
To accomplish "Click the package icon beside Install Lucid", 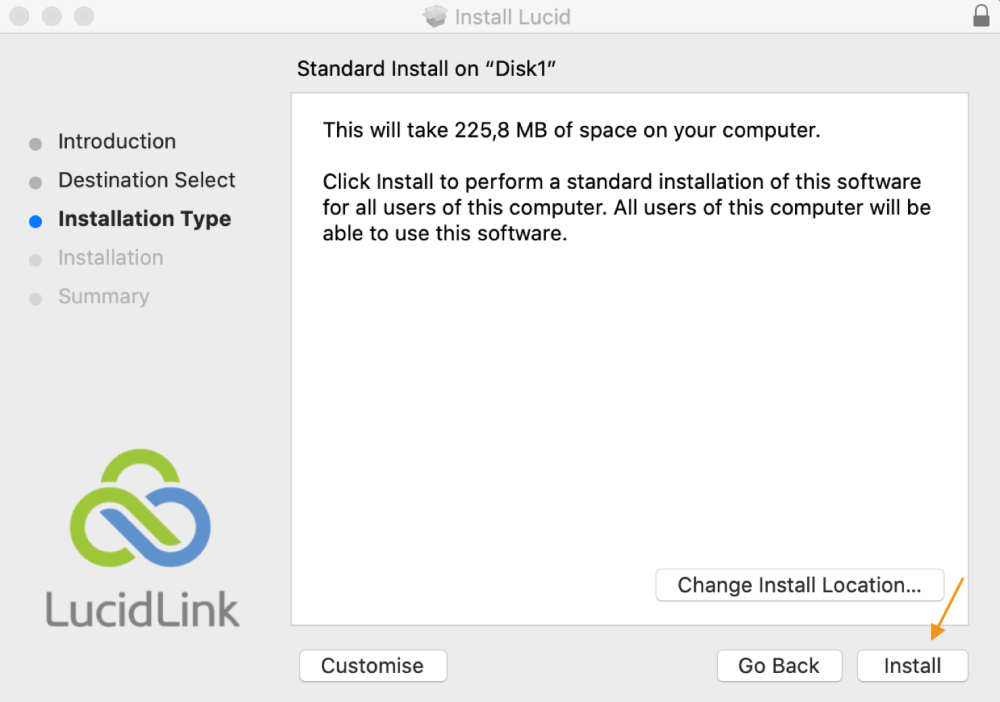I will (435, 17).
